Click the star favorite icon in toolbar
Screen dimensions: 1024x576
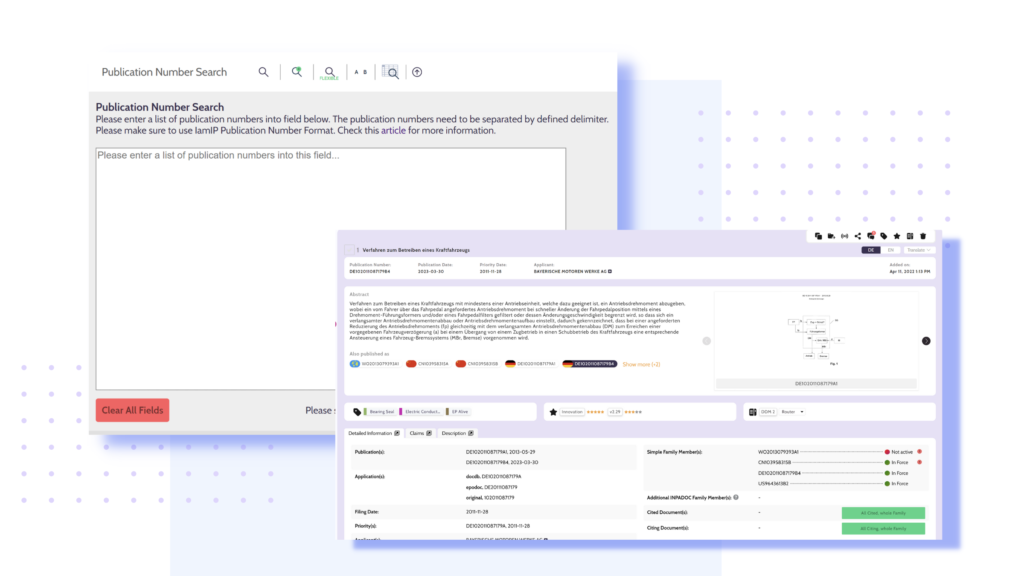click(x=897, y=236)
